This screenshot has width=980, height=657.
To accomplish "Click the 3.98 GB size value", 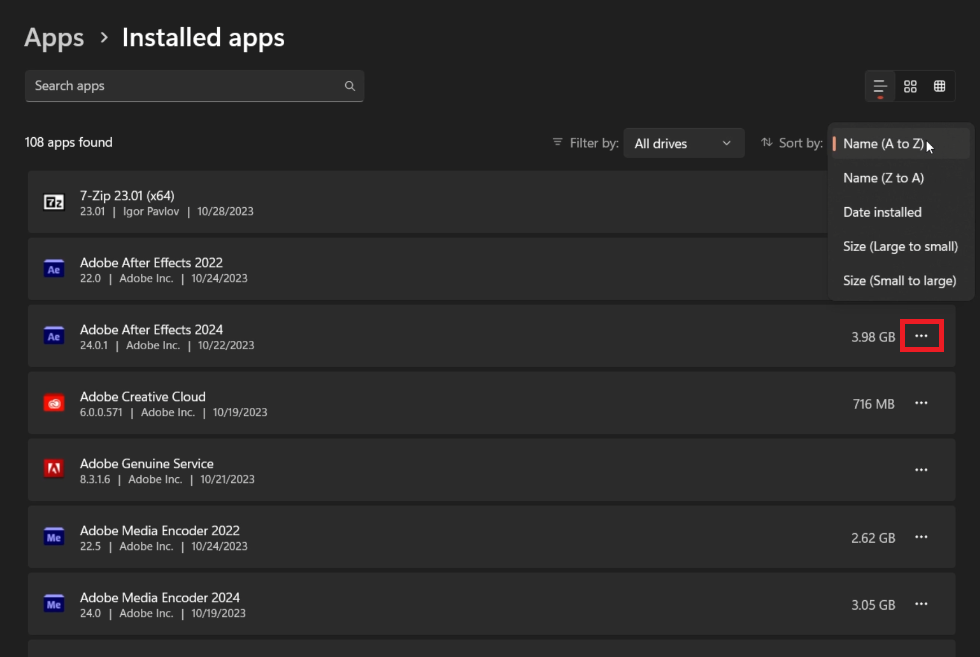I will coord(873,337).
